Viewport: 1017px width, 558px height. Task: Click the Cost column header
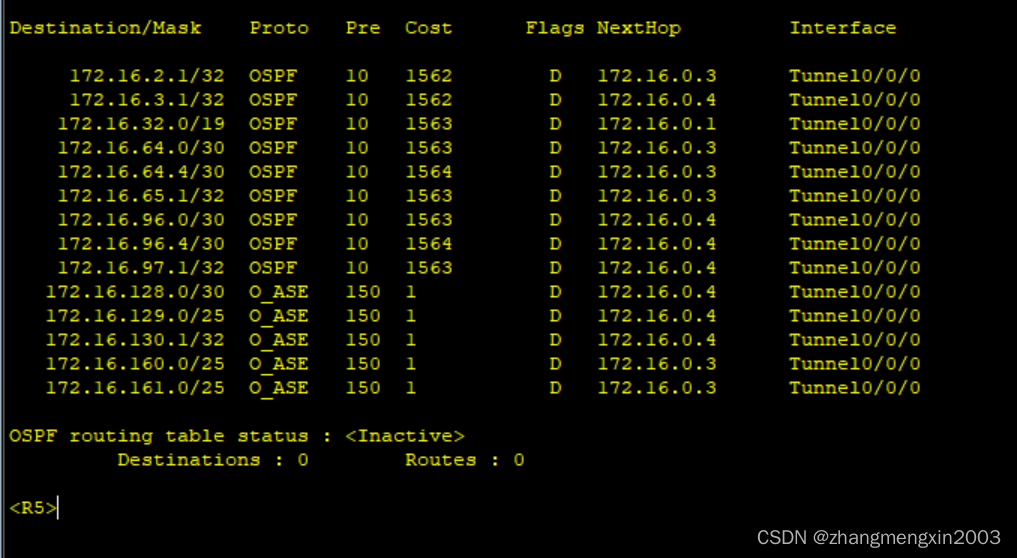click(428, 28)
